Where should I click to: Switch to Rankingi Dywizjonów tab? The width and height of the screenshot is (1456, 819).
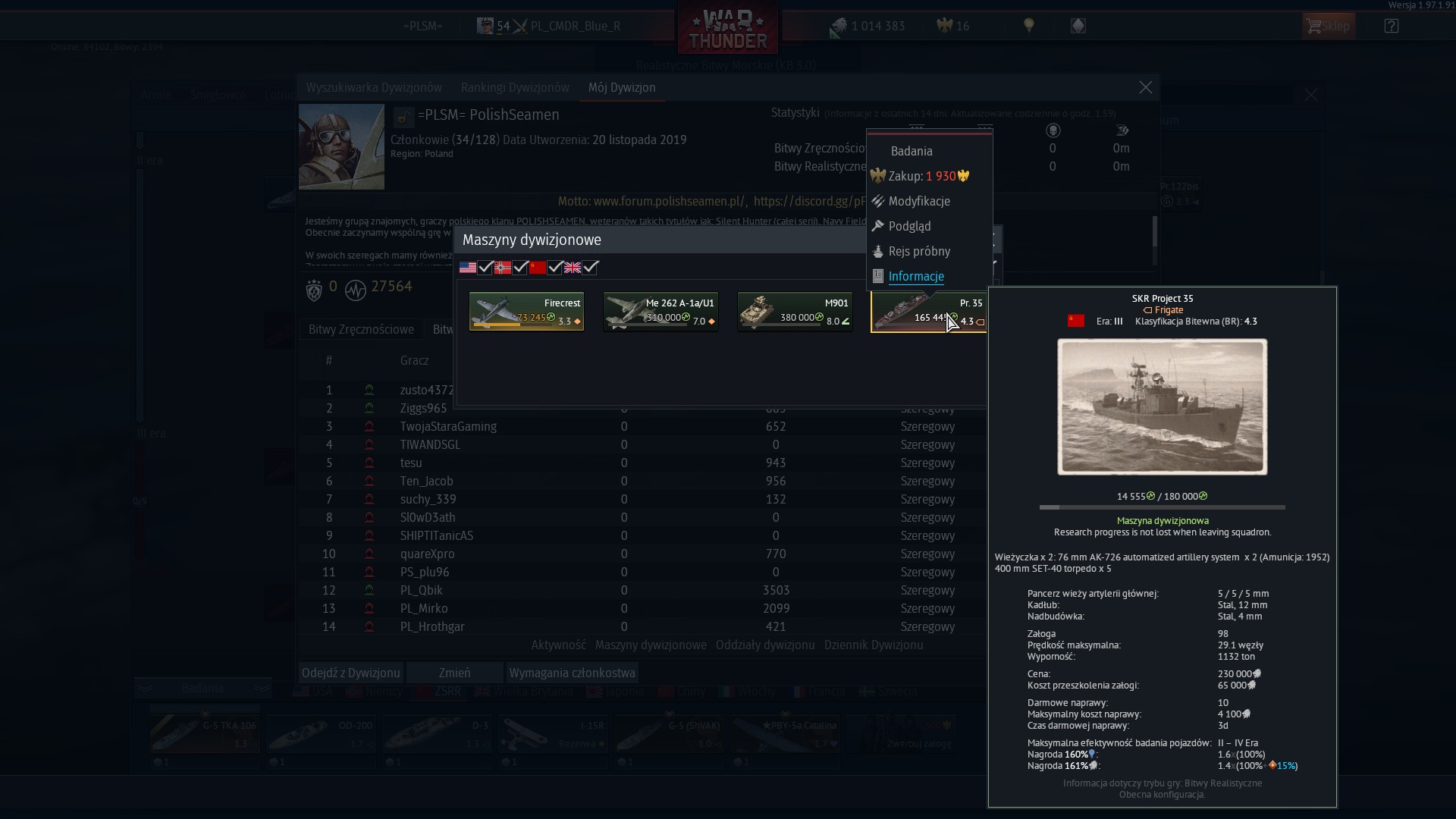tap(515, 88)
